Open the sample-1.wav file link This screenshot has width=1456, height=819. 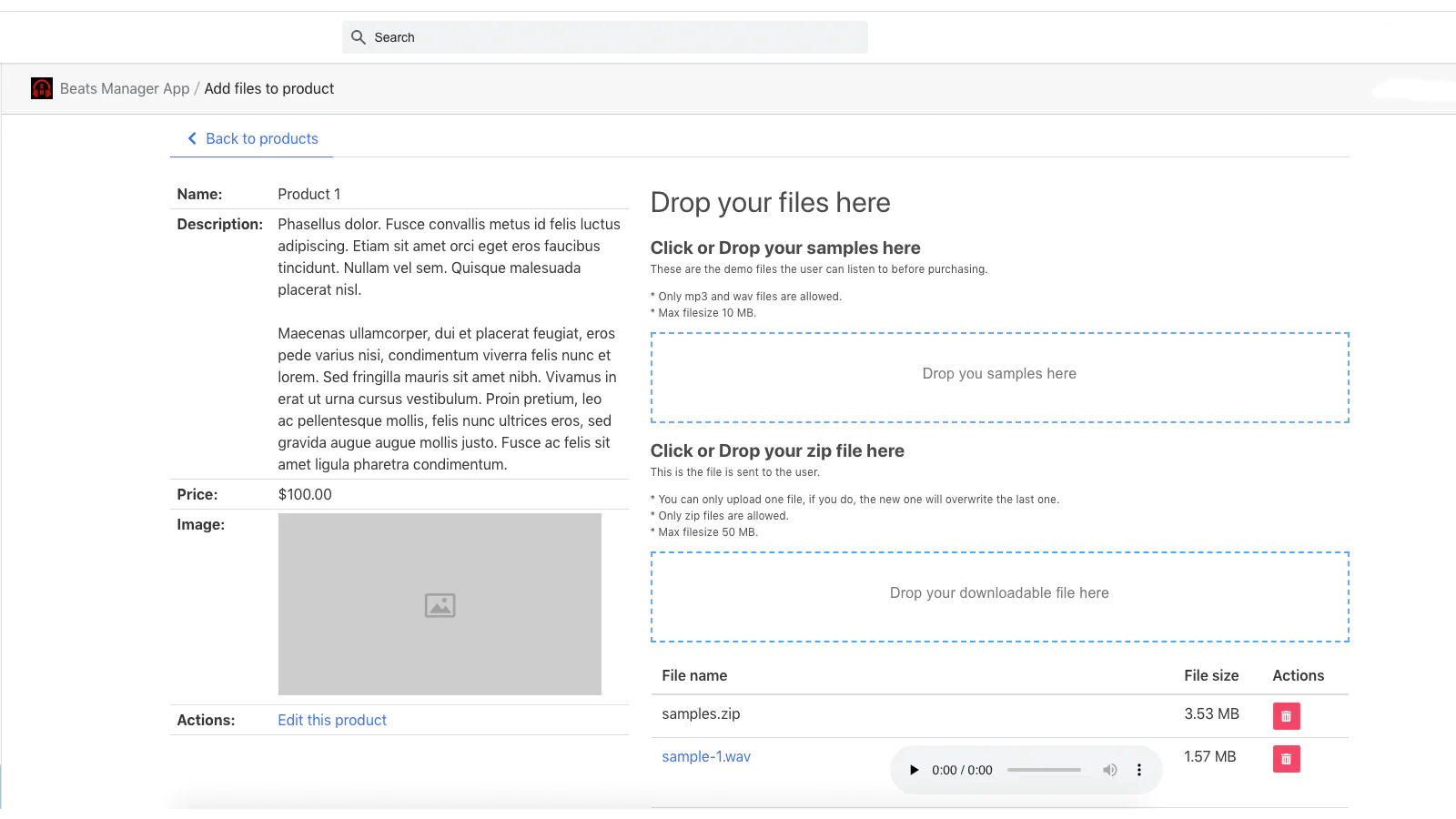[x=706, y=756]
